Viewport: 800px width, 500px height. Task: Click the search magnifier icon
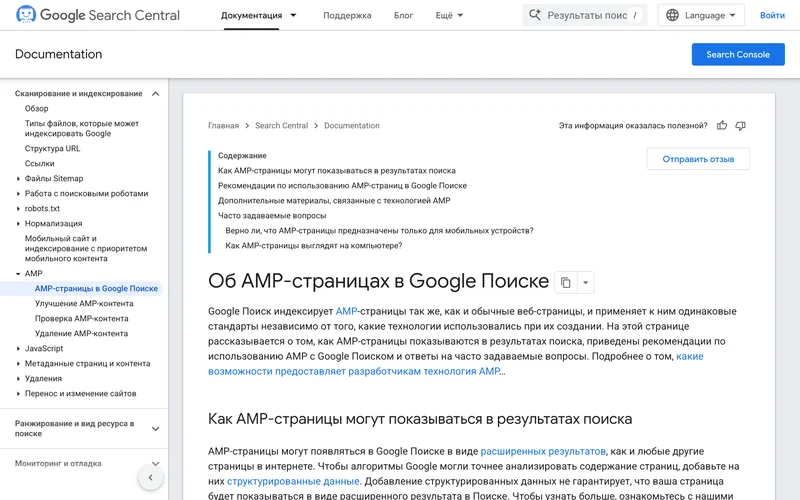[x=534, y=15]
